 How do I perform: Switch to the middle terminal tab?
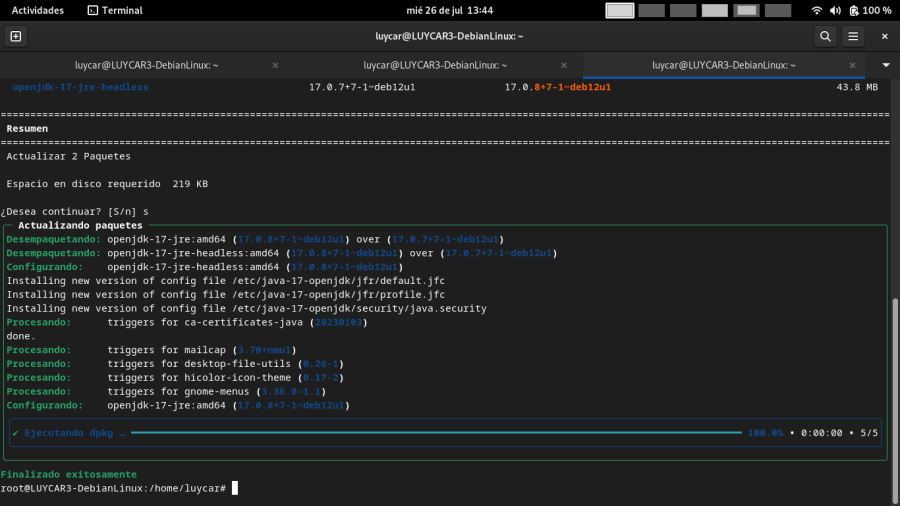pos(434,65)
